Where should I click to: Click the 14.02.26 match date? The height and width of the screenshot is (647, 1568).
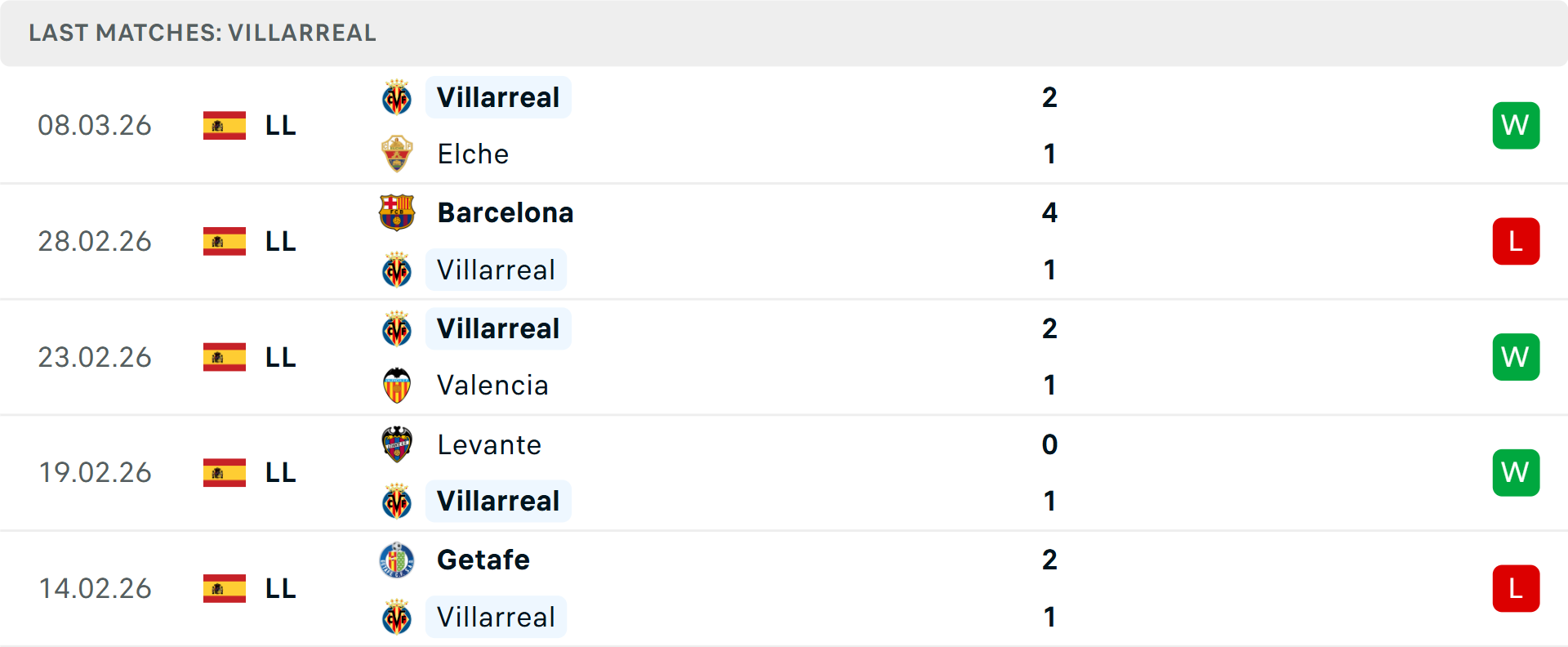tap(95, 588)
